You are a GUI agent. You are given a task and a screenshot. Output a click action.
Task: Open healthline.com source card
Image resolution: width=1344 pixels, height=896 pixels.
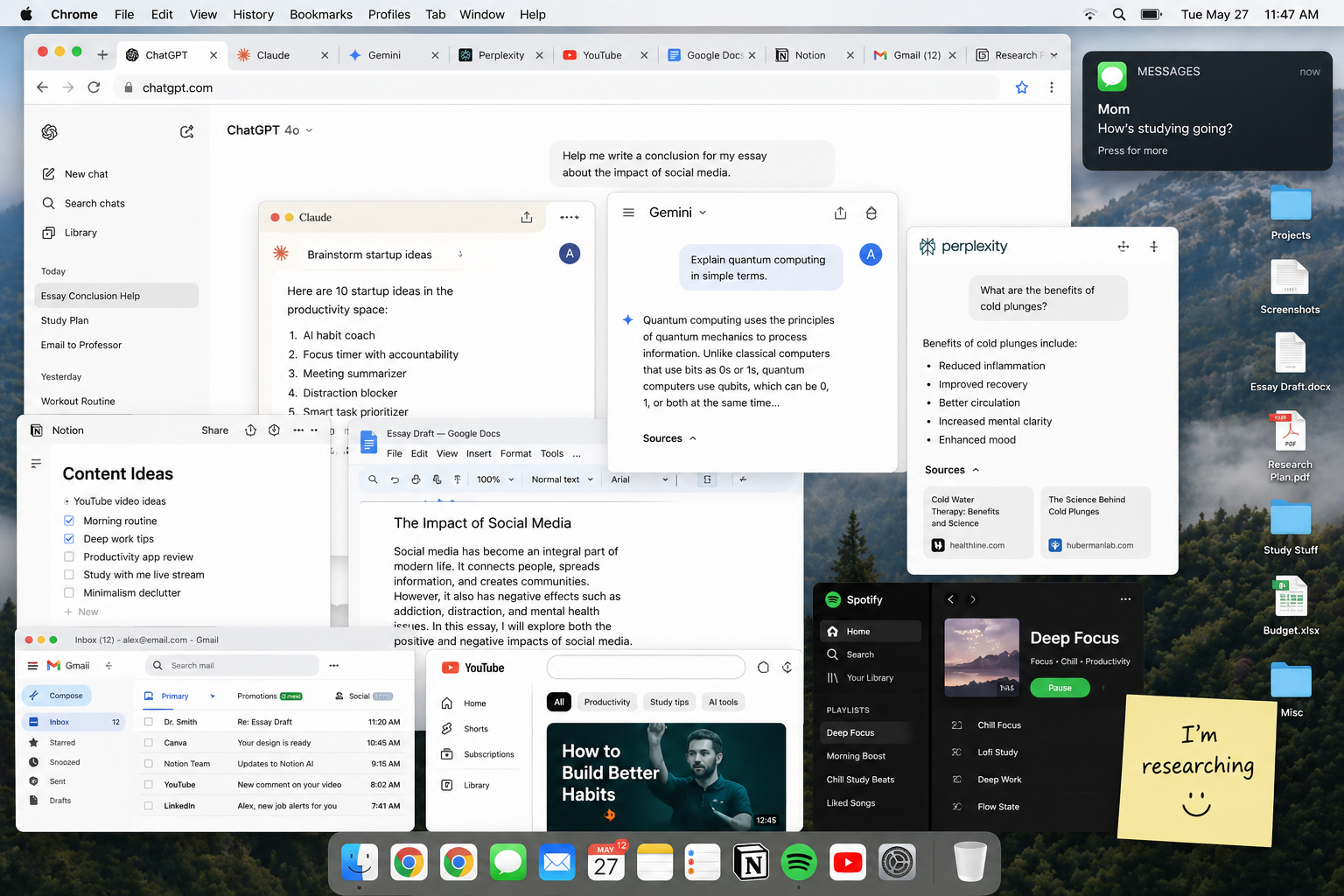click(x=977, y=523)
